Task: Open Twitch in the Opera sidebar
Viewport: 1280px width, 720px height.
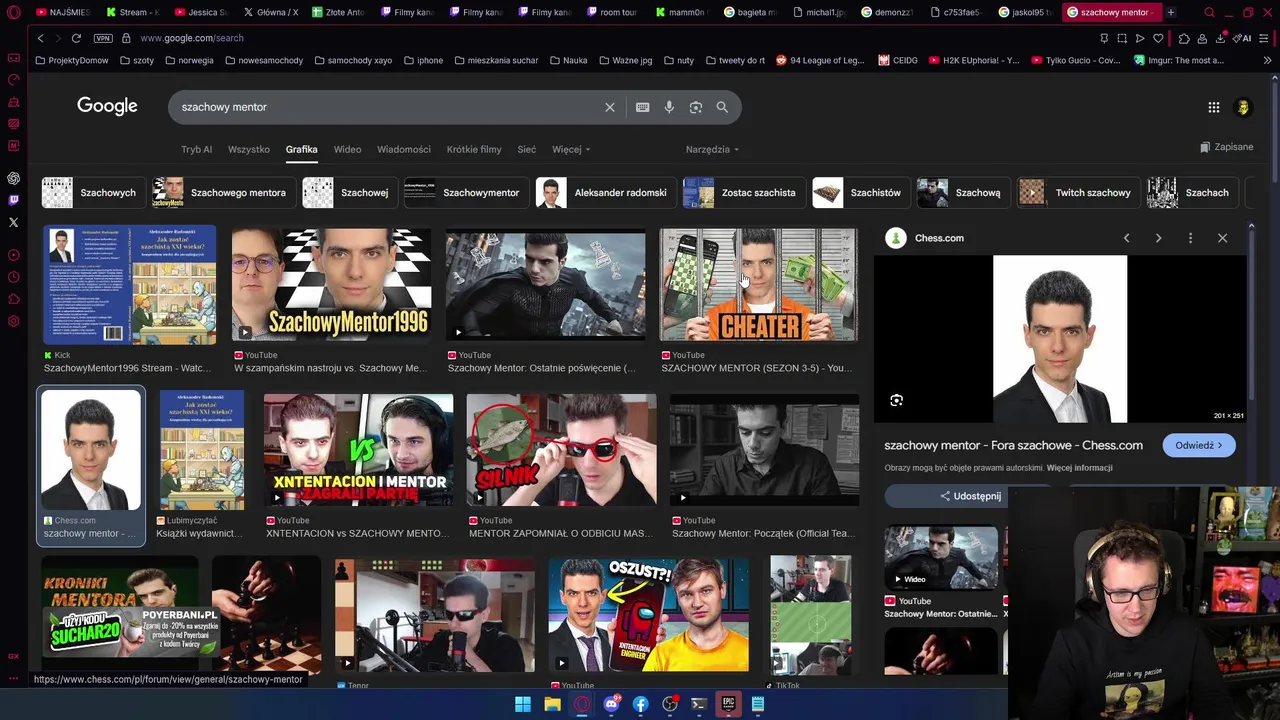Action: tap(14, 200)
